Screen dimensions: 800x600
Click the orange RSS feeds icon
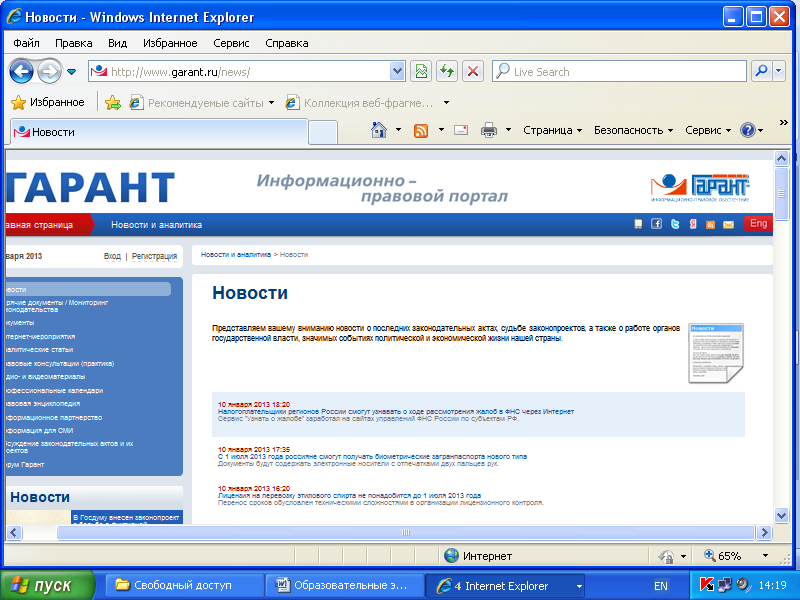pos(421,131)
